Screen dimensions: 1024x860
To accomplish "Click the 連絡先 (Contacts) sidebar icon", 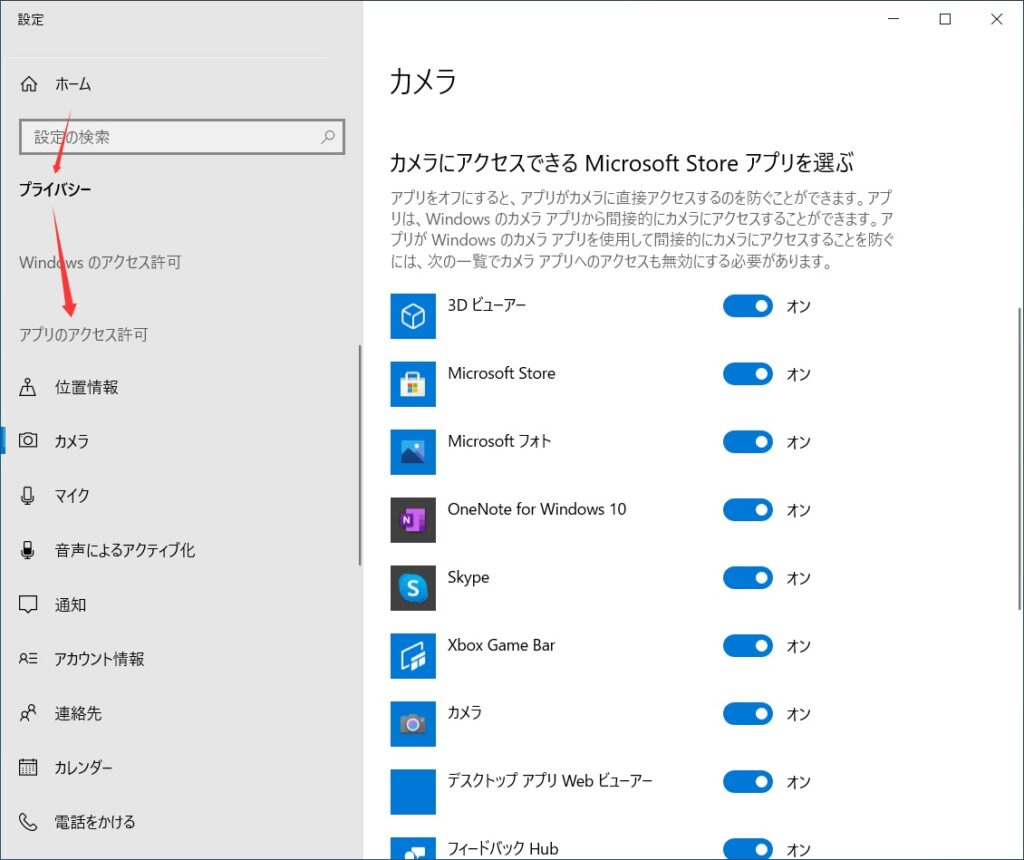I will click(28, 713).
